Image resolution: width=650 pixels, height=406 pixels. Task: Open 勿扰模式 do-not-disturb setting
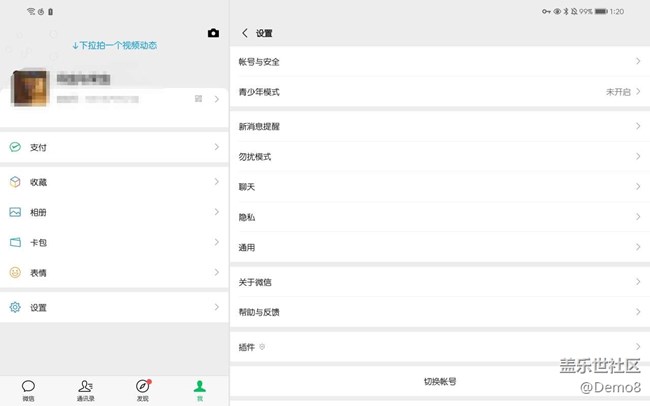[x=440, y=157]
